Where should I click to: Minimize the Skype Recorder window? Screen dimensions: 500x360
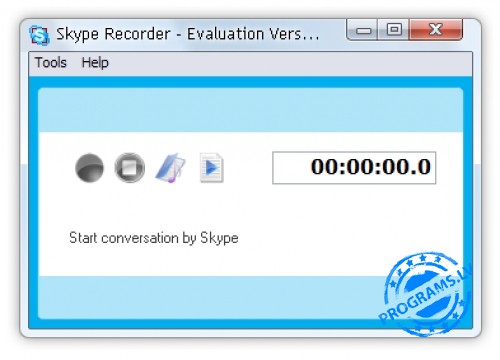coord(362,30)
